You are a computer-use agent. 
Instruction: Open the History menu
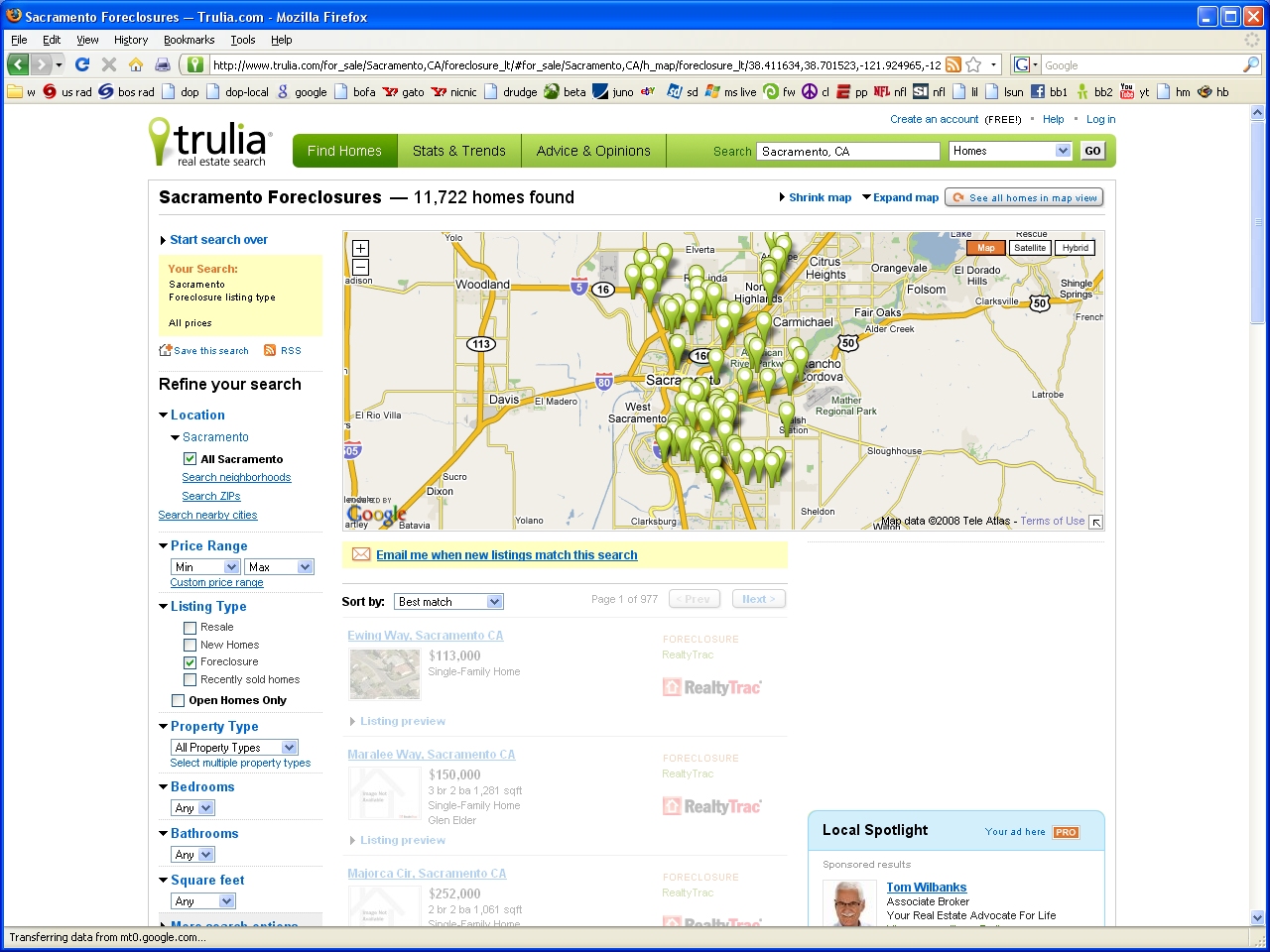coord(131,40)
